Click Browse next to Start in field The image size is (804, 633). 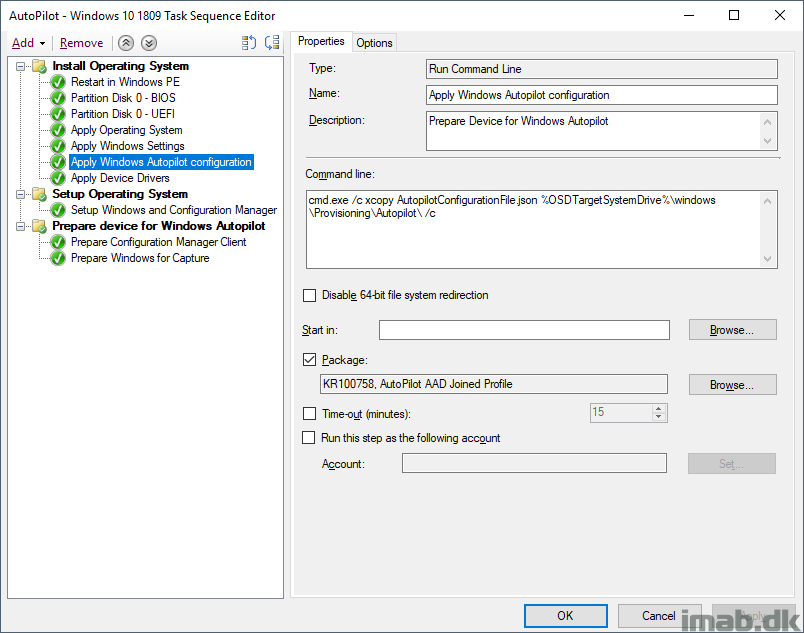[x=732, y=330]
